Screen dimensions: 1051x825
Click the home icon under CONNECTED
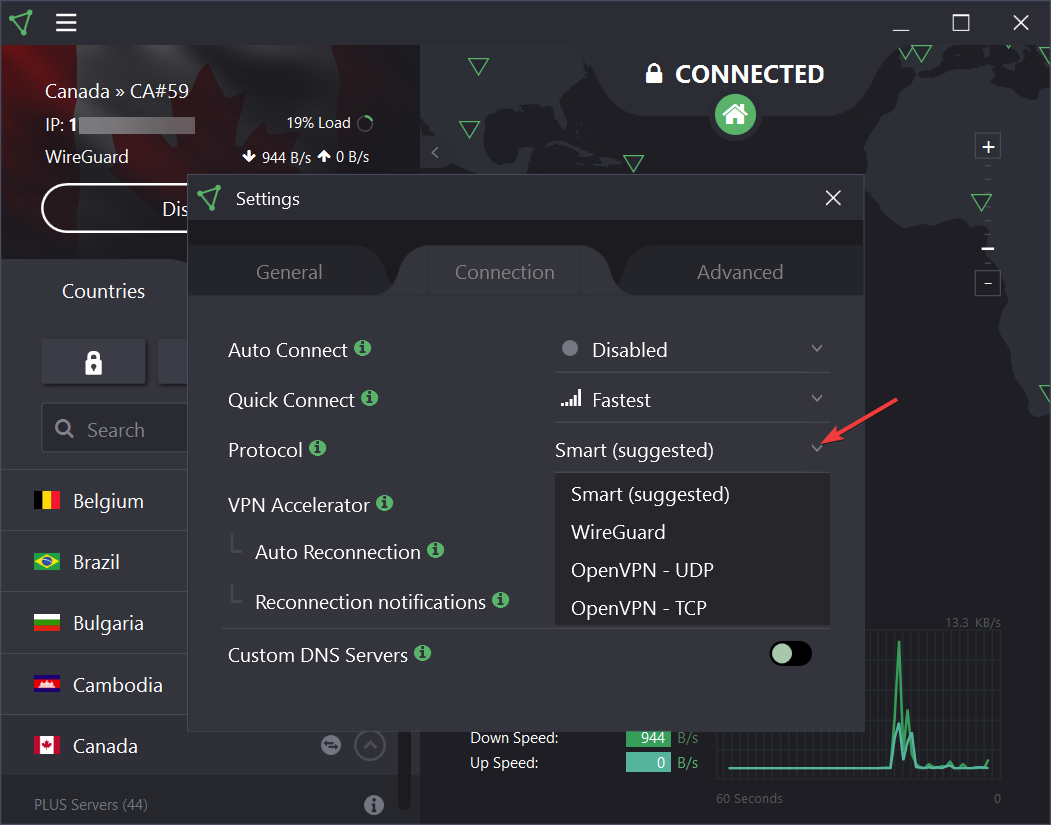click(735, 115)
